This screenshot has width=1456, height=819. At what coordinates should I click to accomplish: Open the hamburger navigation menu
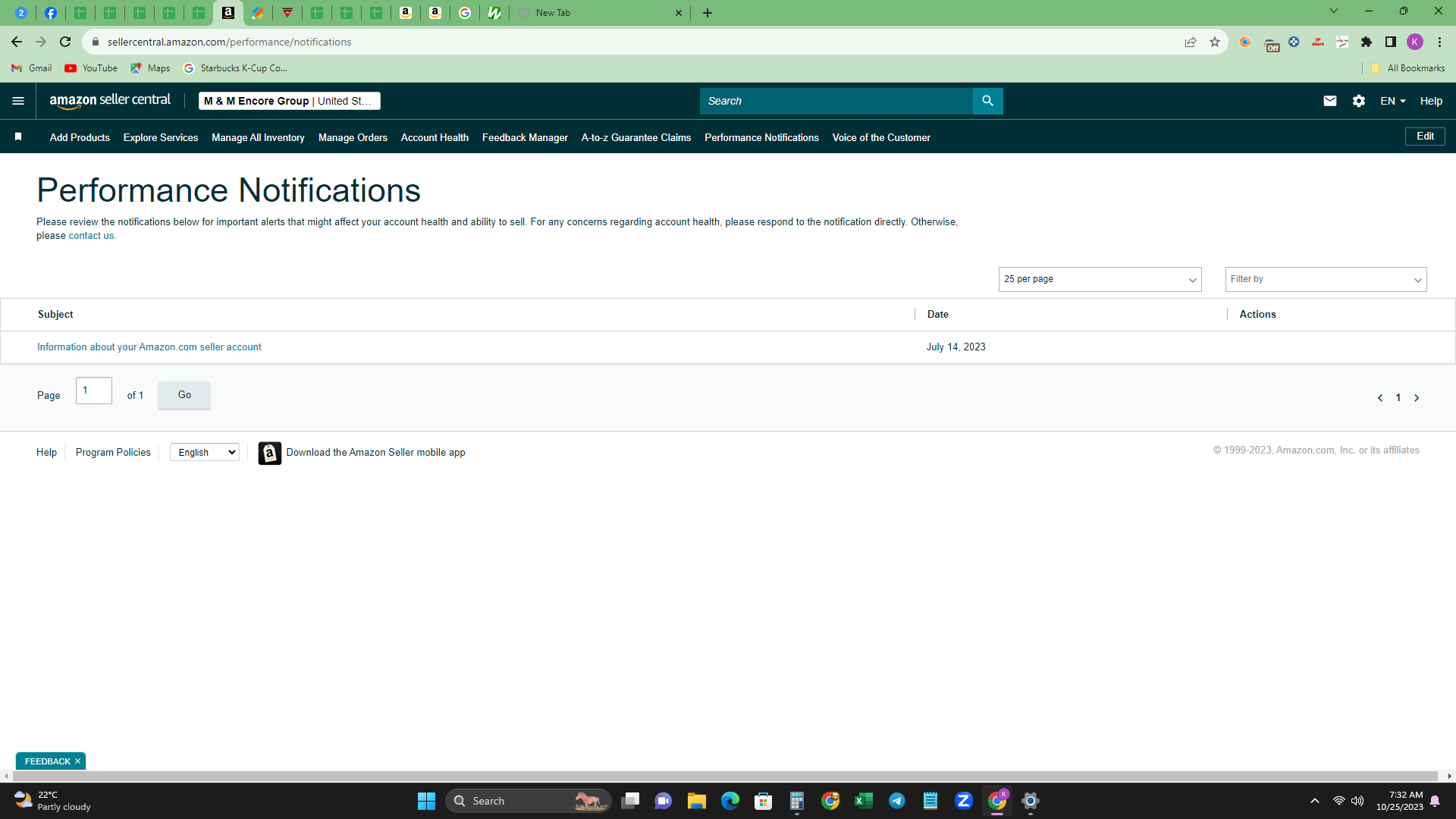(x=18, y=101)
